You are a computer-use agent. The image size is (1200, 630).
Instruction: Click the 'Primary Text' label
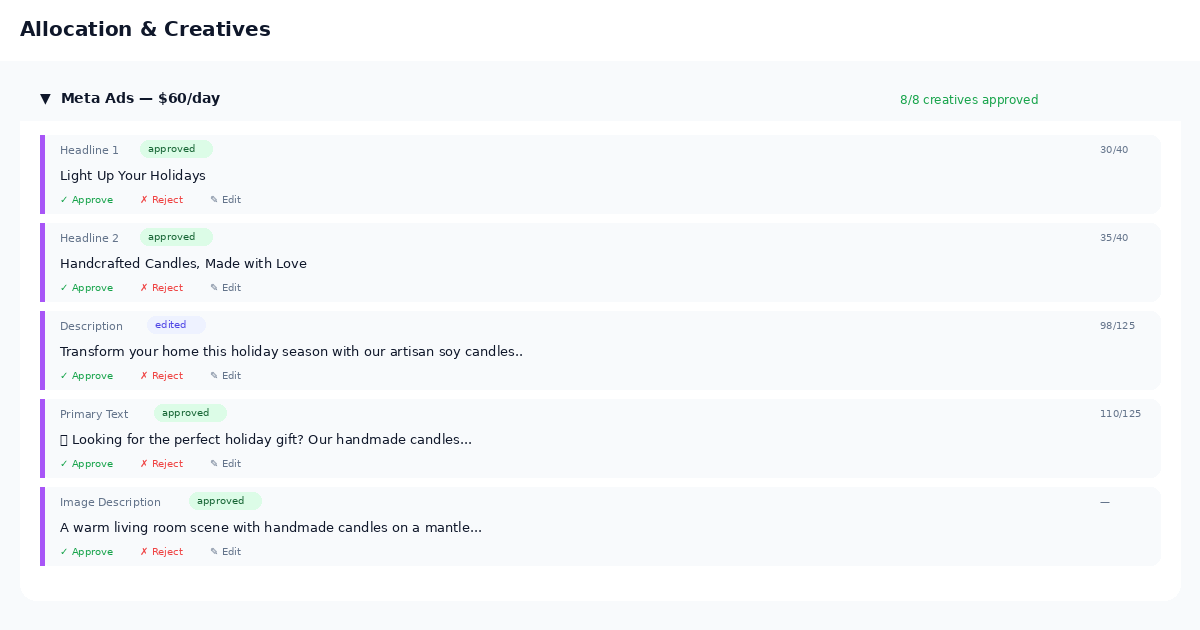[94, 414]
